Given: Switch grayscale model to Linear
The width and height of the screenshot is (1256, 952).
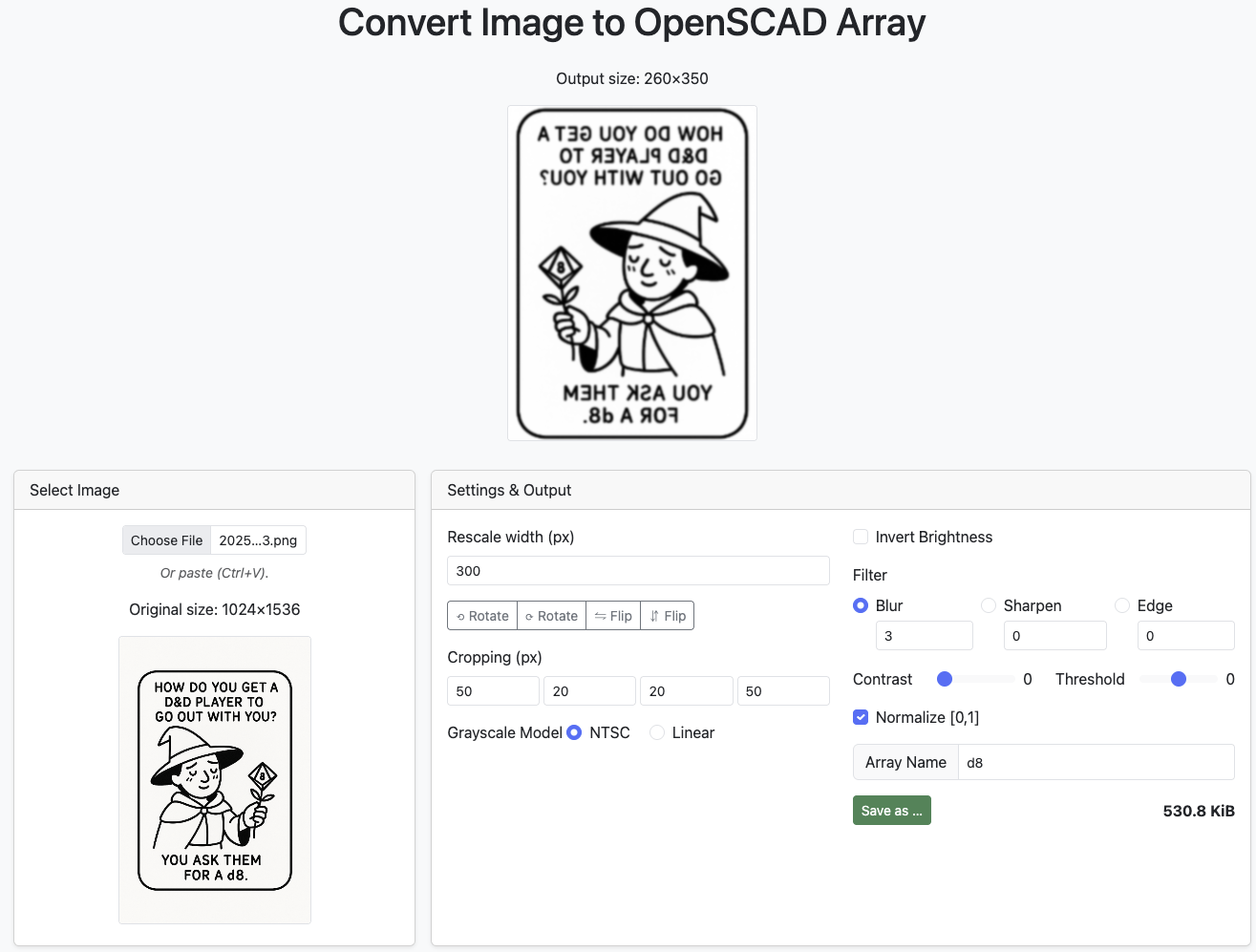Looking at the screenshot, I should click(x=657, y=732).
